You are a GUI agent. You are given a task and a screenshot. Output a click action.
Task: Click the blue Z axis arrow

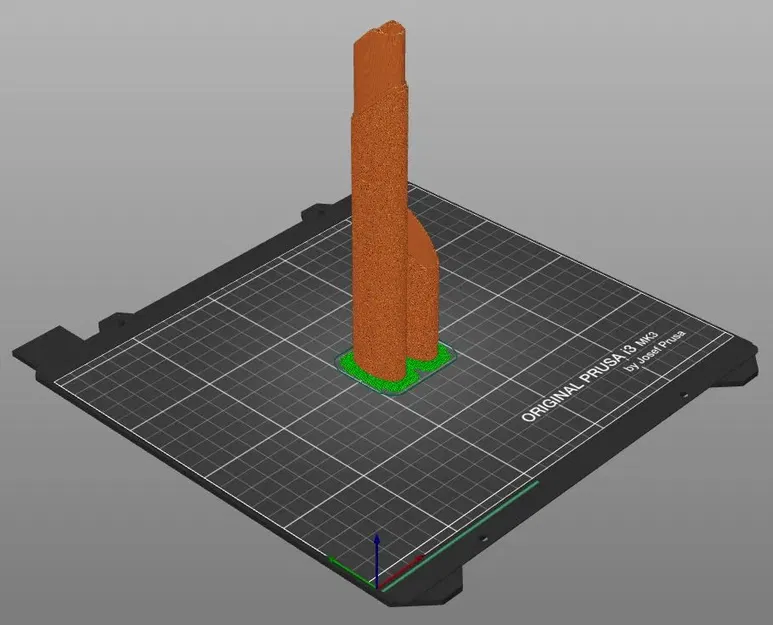click(377, 560)
